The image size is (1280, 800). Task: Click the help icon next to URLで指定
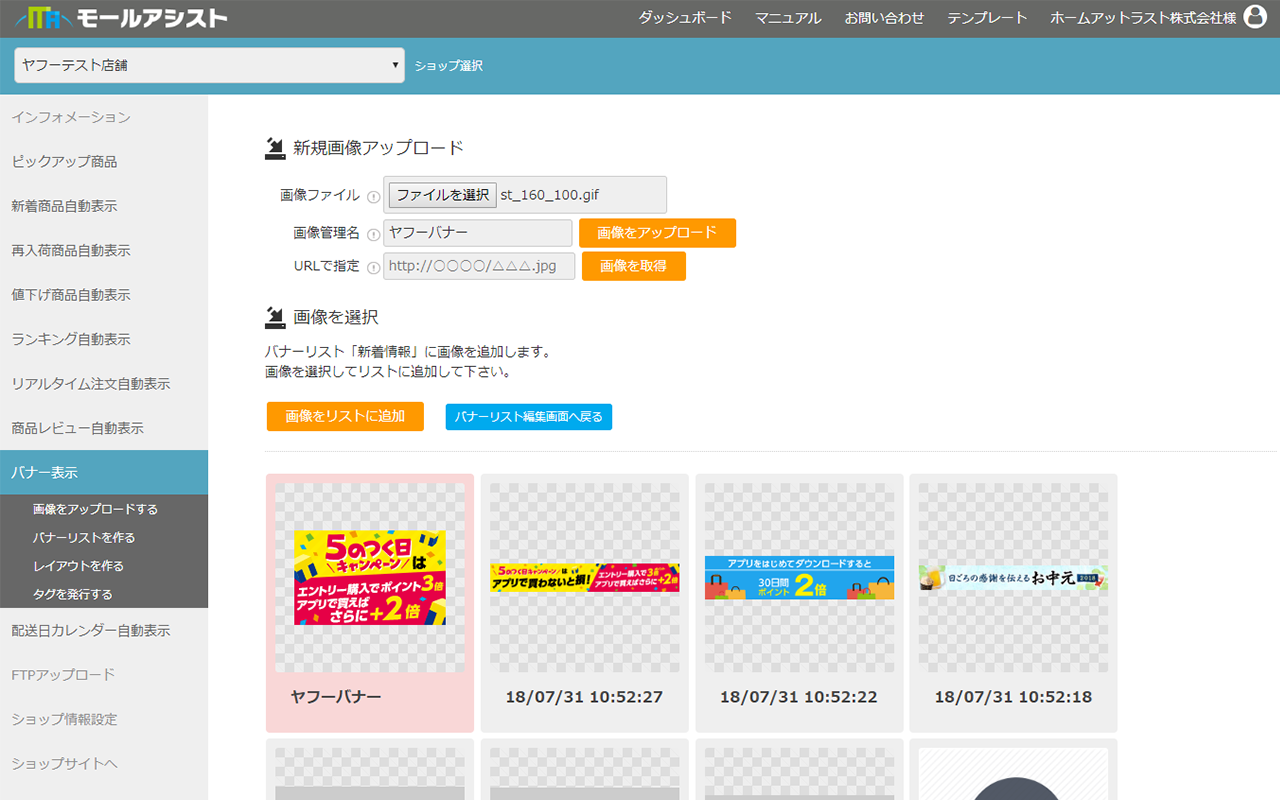click(x=374, y=267)
